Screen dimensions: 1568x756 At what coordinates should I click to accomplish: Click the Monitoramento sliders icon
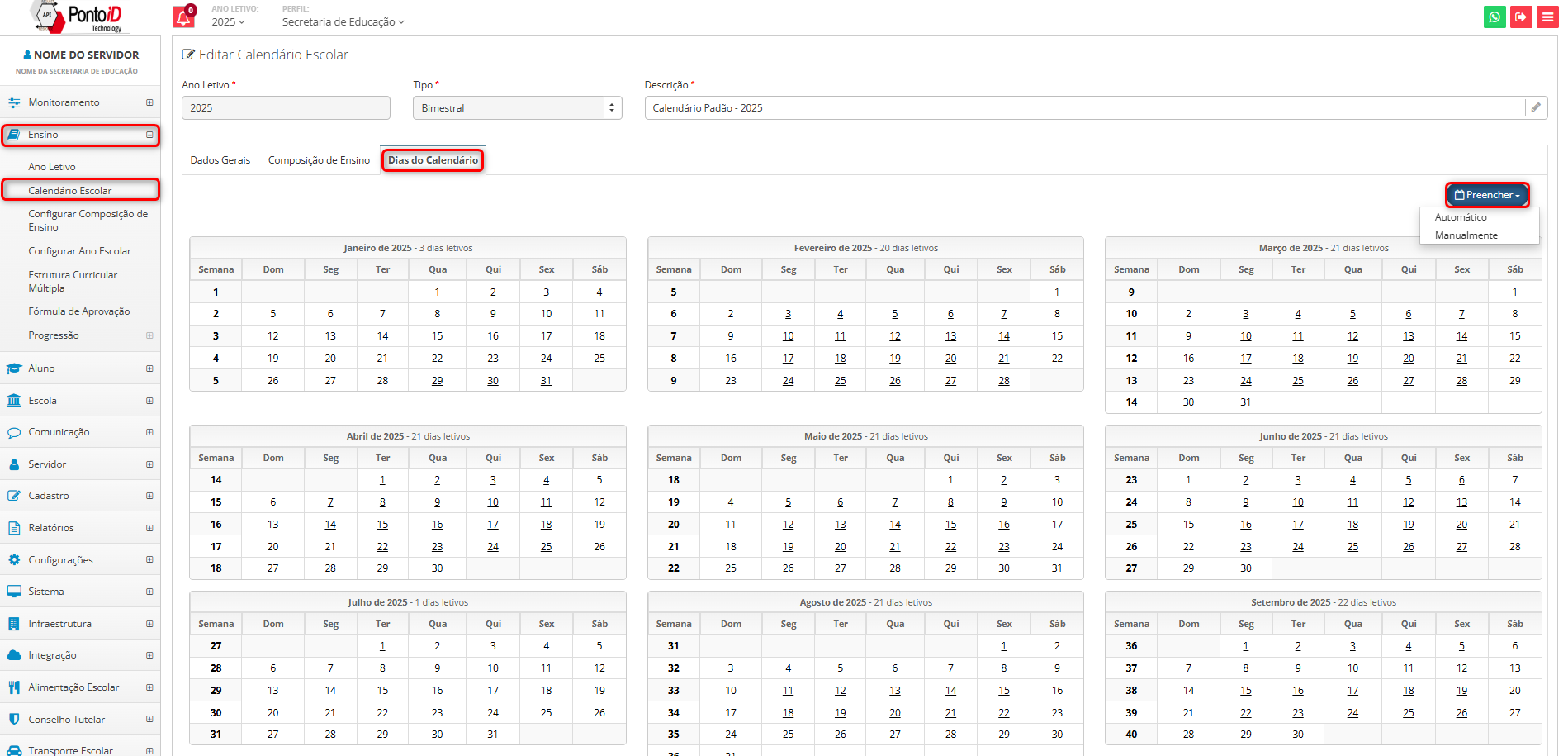point(14,102)
